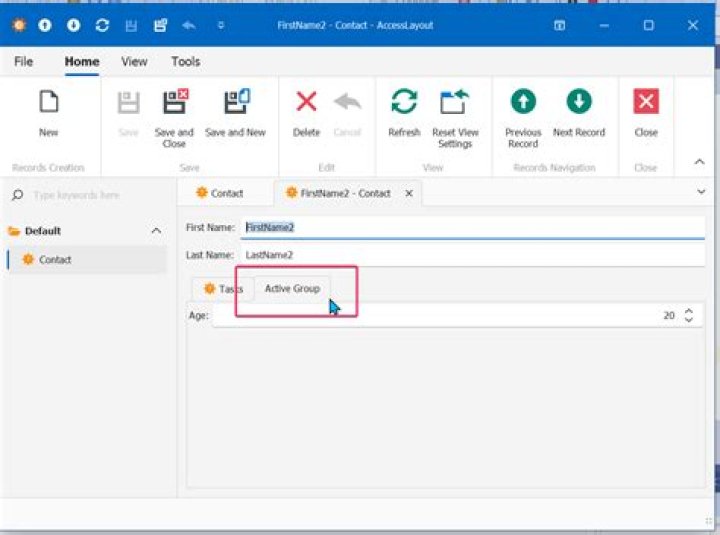Close the FirstName2 - Contact tab
The image size is (720, 535).
point(409,194)
